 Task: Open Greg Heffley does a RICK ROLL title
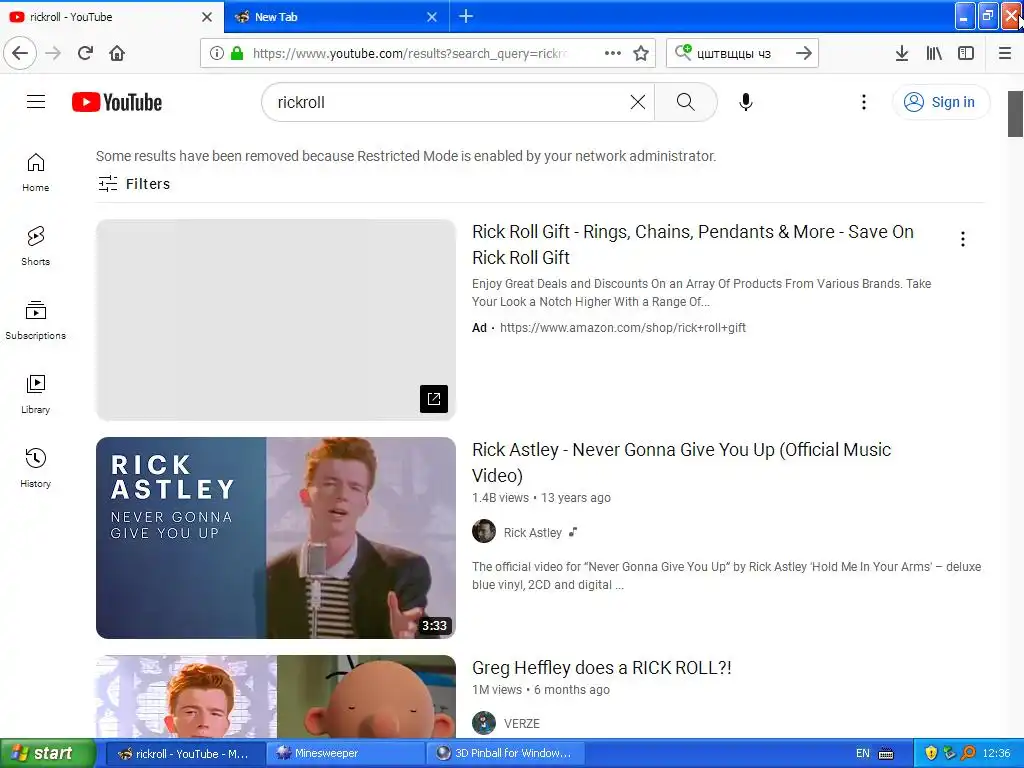coord(601,668)
